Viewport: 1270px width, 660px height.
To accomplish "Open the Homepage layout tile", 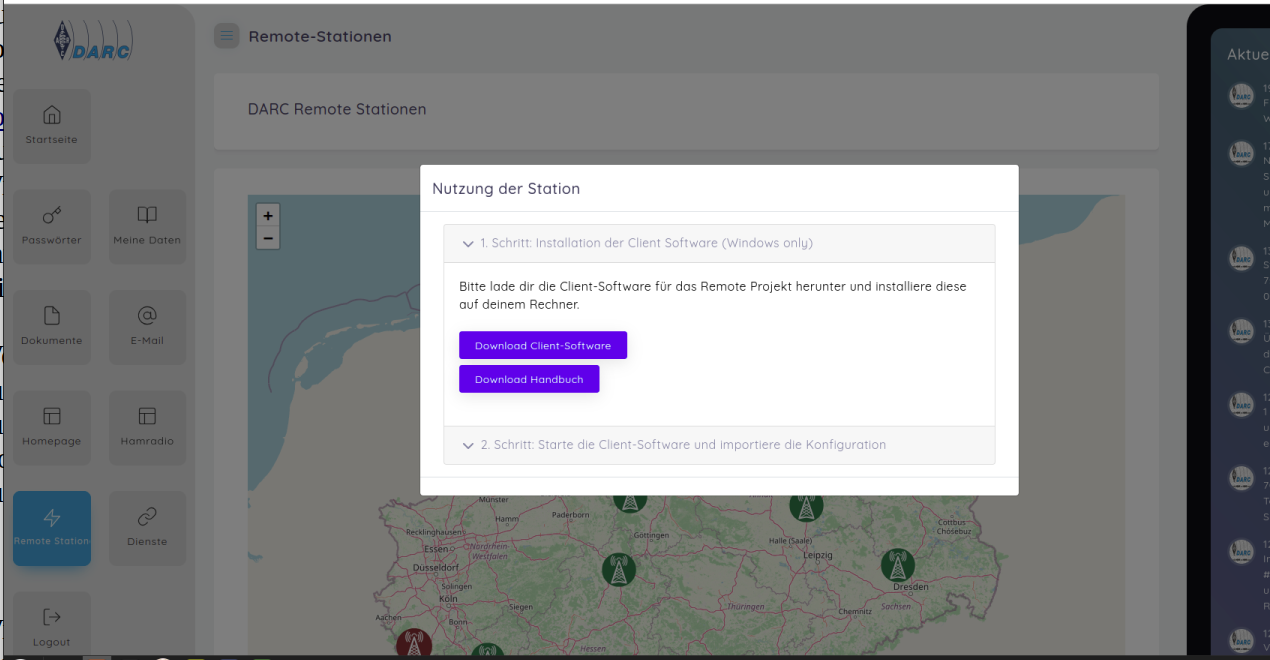I will click(x=52, y=427).
